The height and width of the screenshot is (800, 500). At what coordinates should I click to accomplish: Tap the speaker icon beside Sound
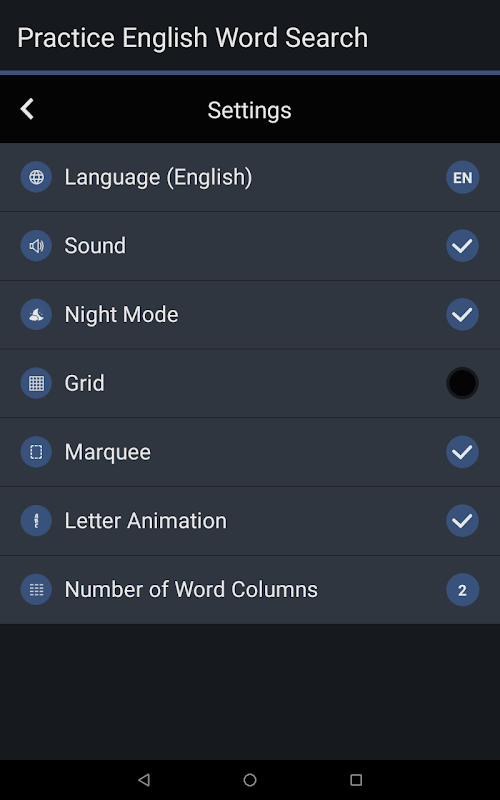click(x=36, y=246)
